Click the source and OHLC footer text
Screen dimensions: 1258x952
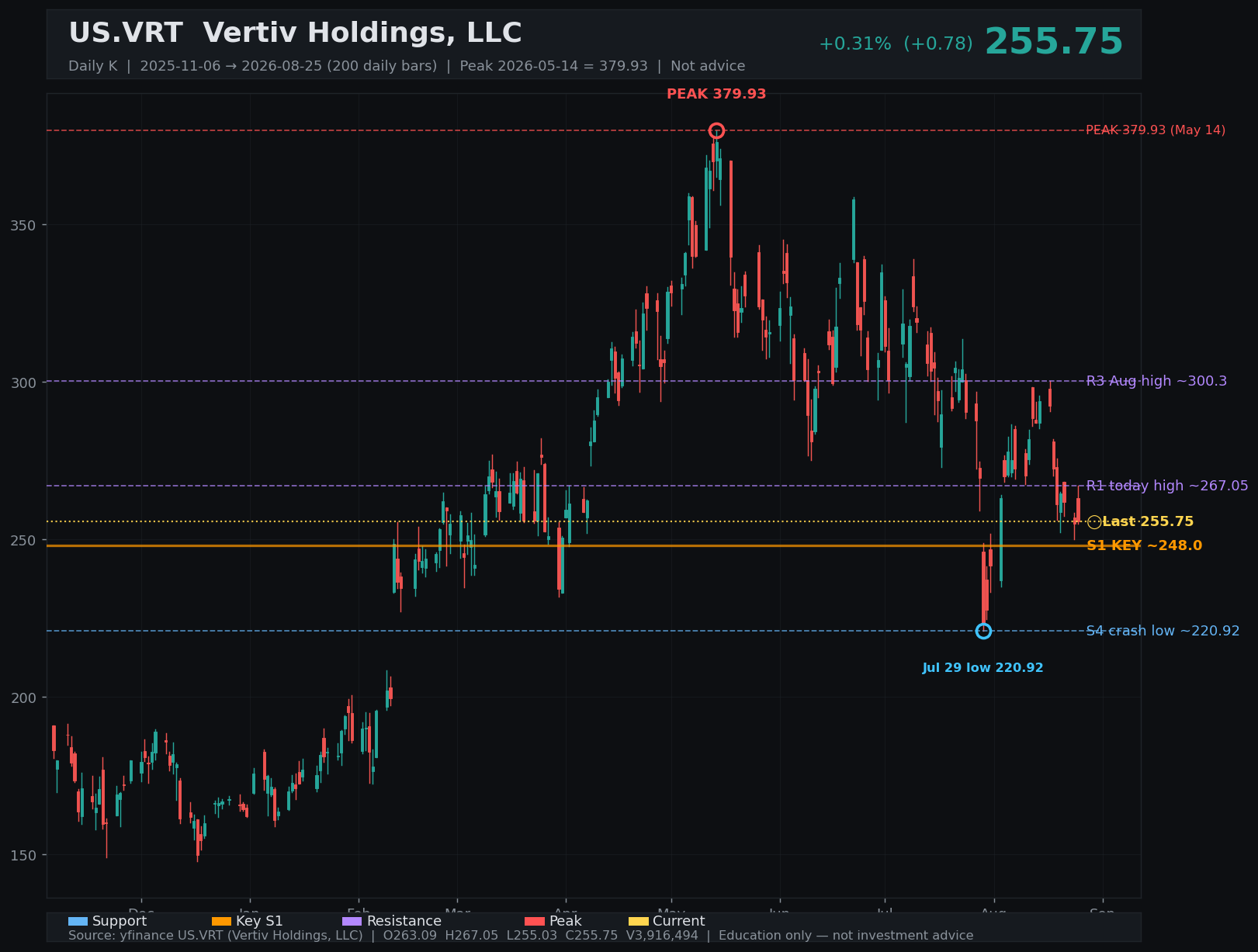point(521,936)
